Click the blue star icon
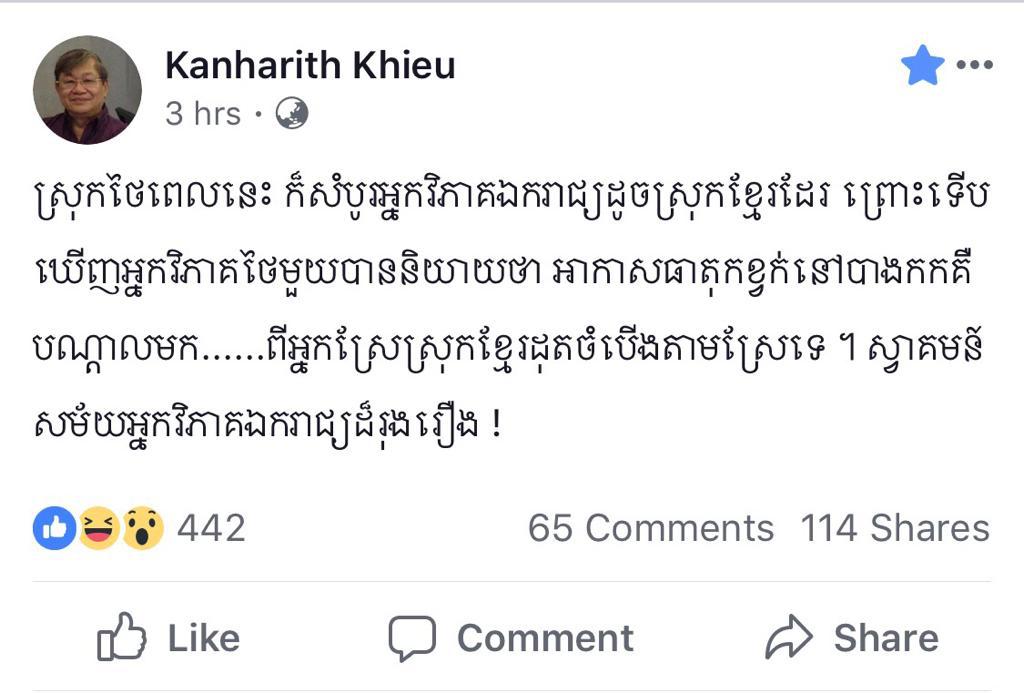The height and width of the screenshot is (694, 1024). click(x=922, y=66)
